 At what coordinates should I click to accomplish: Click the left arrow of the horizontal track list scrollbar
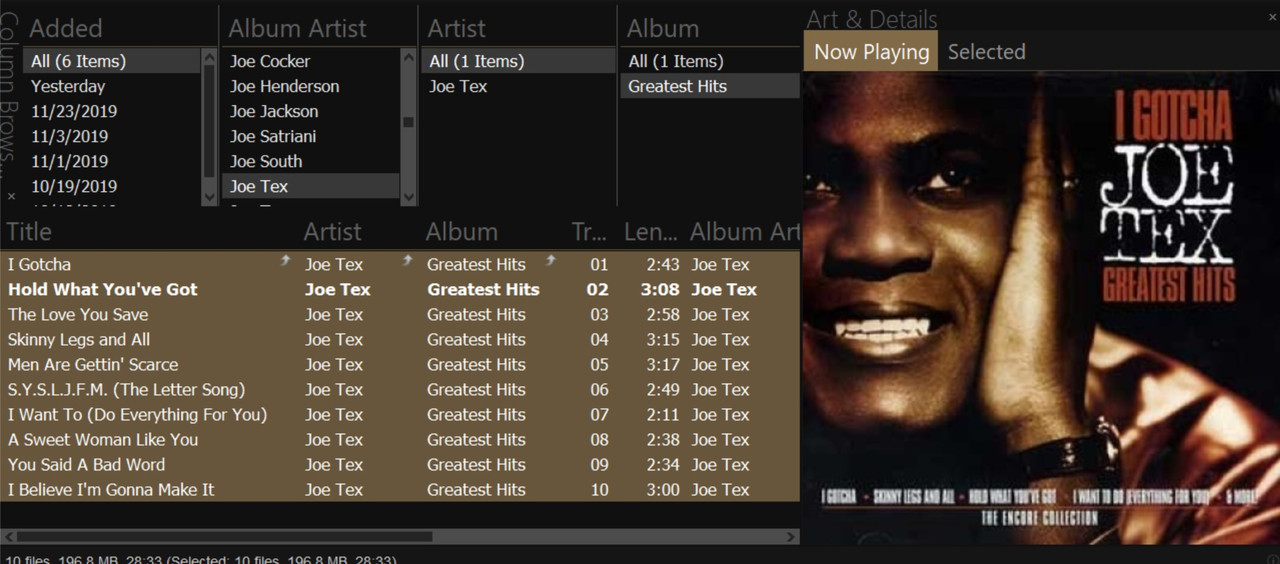click(x=8, y=537)
